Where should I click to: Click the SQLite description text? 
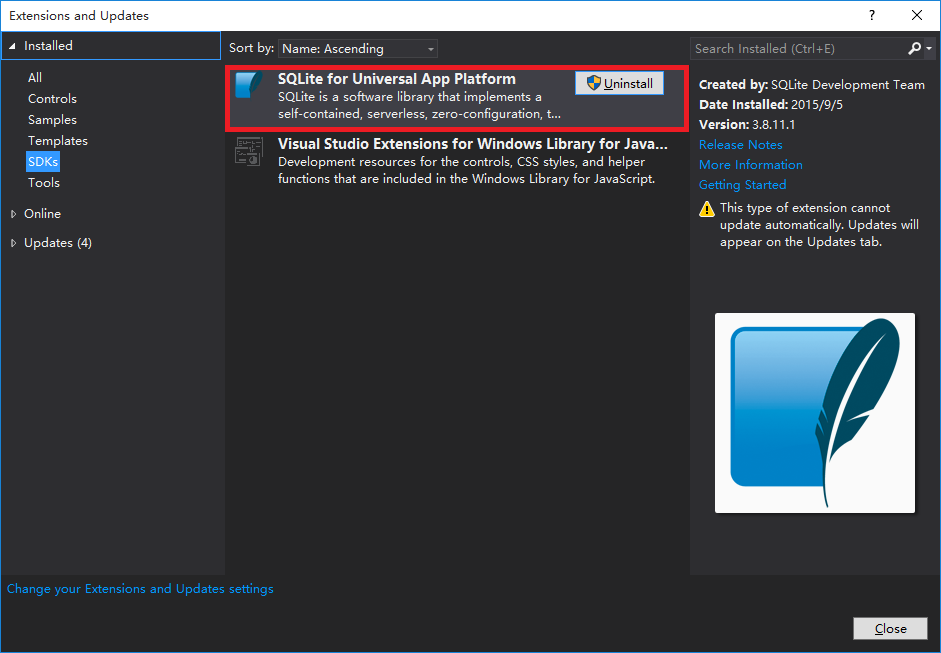click(x=419, y=105)
